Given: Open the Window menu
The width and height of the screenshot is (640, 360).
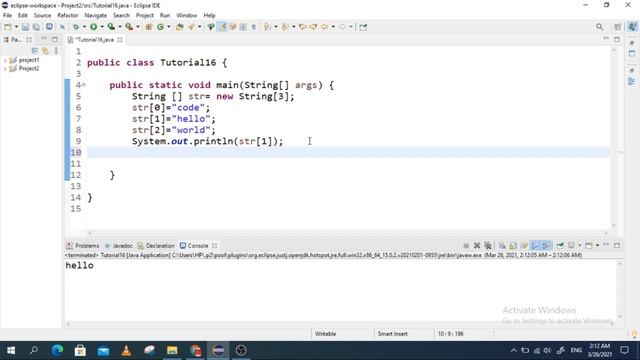Looking at the screenshot, I should [187, 15].
